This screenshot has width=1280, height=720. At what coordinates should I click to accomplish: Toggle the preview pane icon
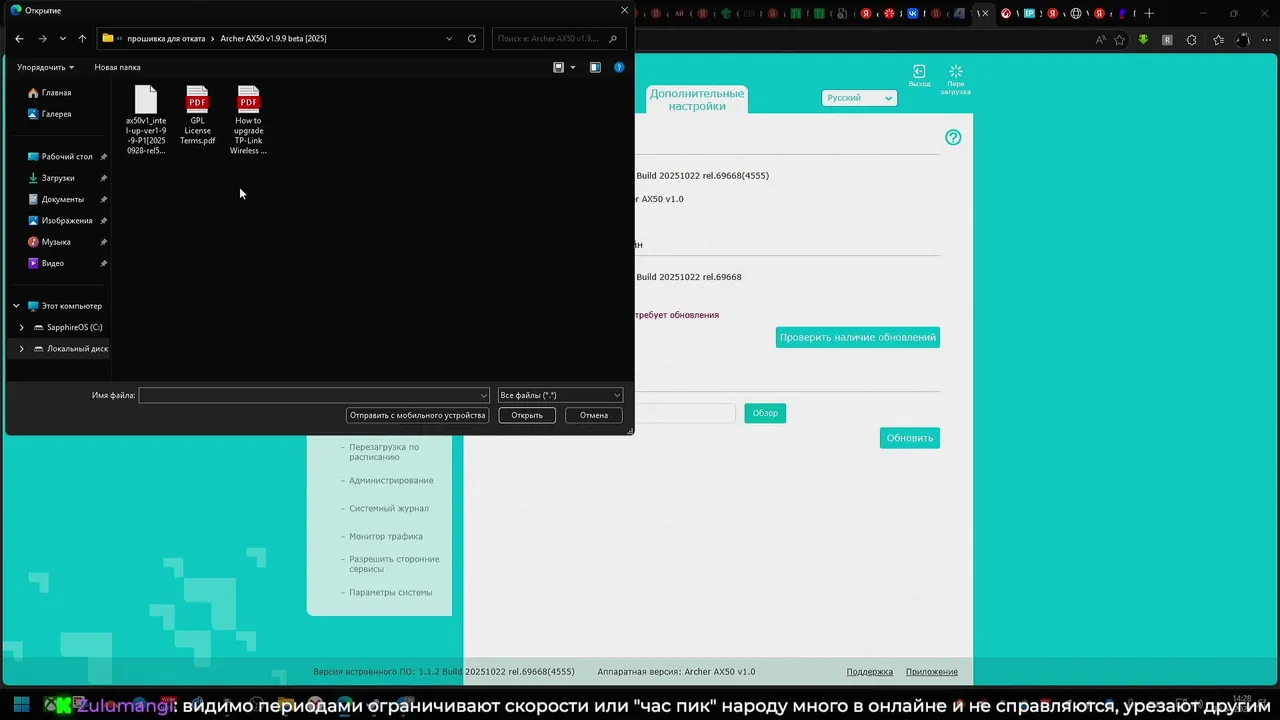pos(595,67)
